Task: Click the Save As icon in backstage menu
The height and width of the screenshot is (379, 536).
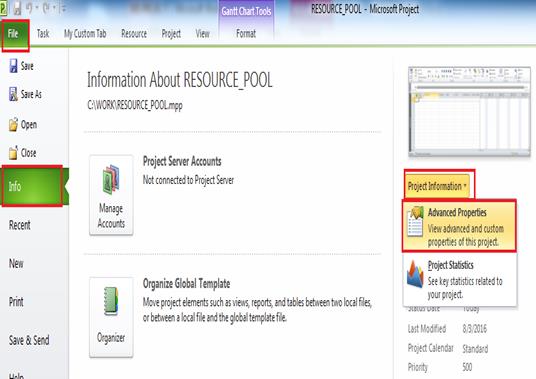Action: click(13, 94)
